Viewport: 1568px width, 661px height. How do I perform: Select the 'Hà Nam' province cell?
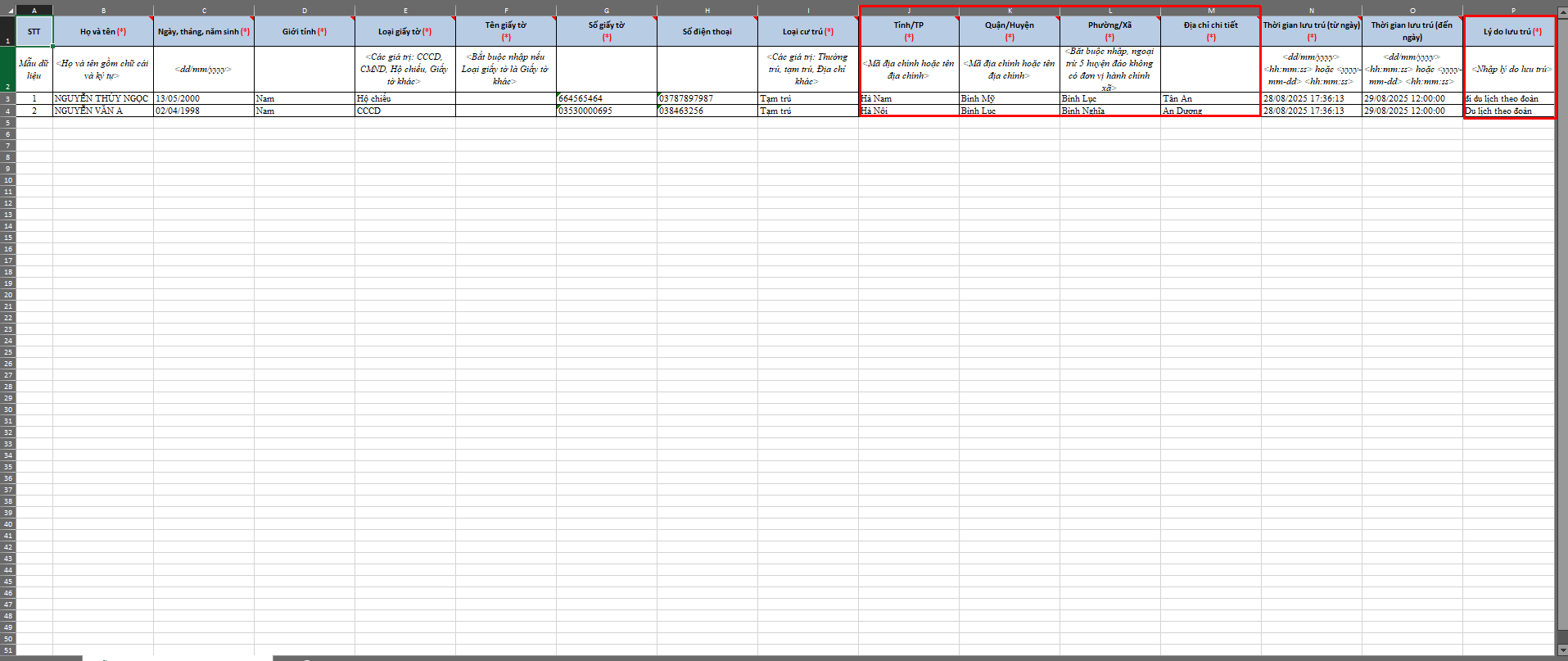(908, 98)
